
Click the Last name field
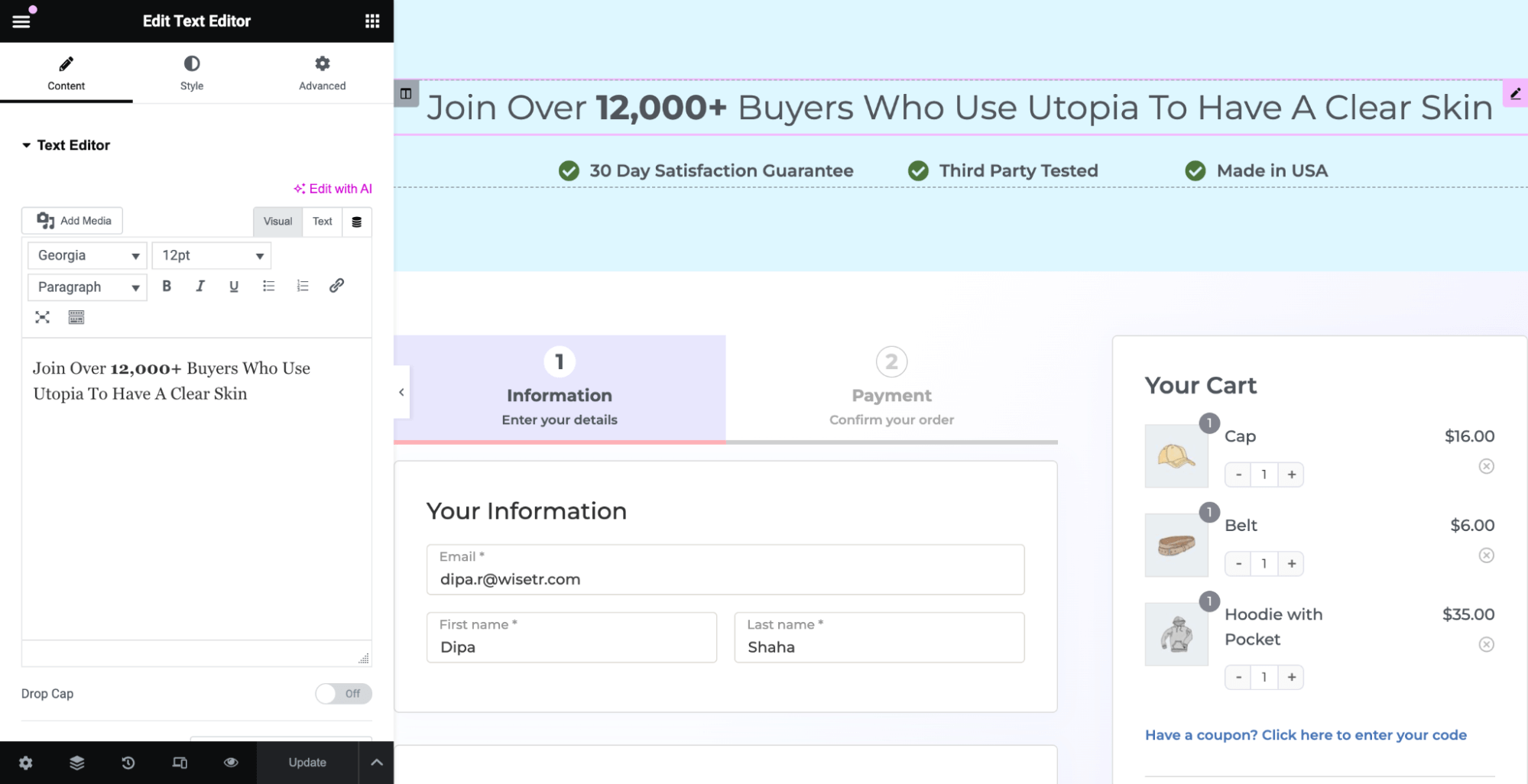[879, 637]
